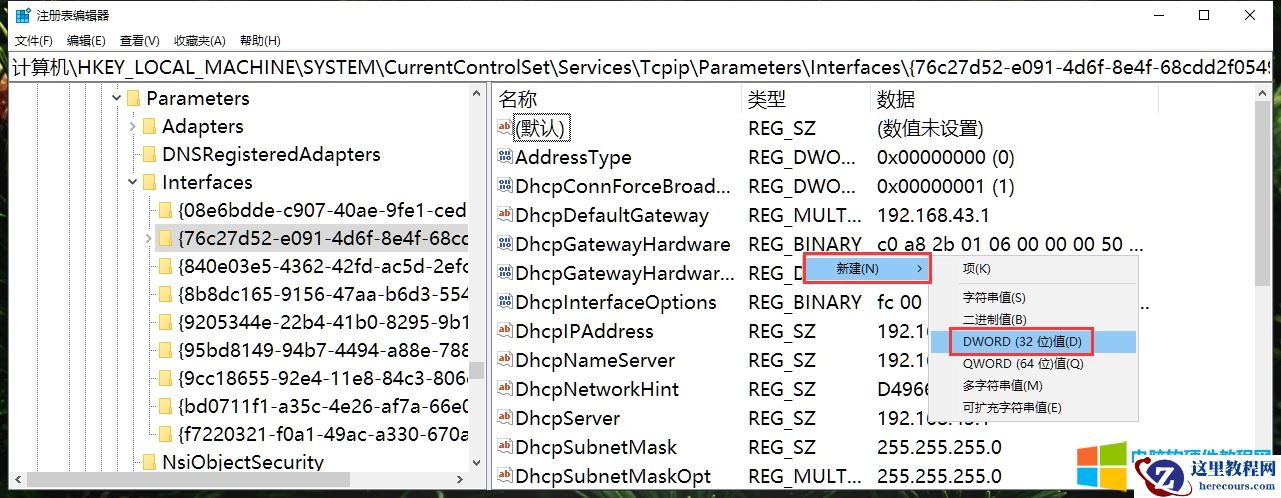Collapse the Parameters tree node
Viewport: 1281px width, 498px height.
pos(117,98)
